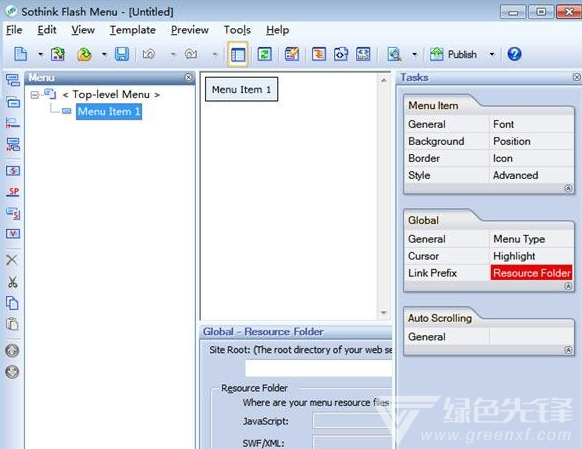Open Global Highlight settings
Image resolution: width=582 pixels, height=449 pixels.
click(514, 256)
